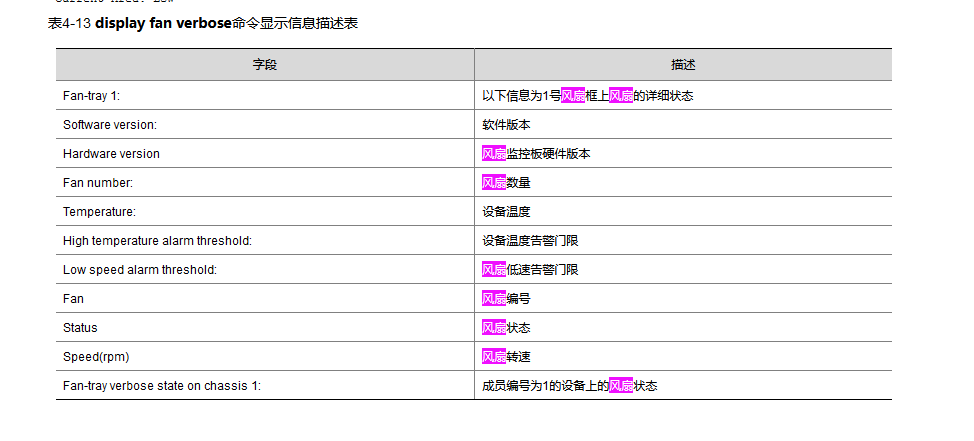Select highlighted "风扇" in "风扇状态"

[494, 328]
